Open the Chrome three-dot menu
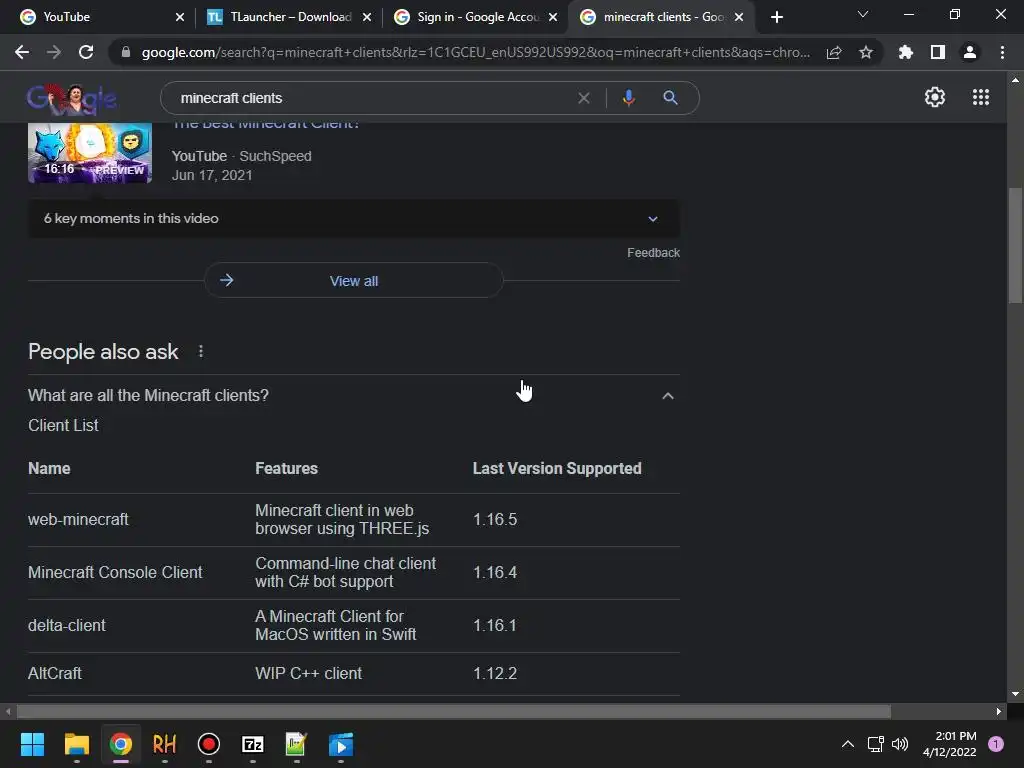Image resolution: width=1024 pixels, height=768 pixels. (1002, 52)
